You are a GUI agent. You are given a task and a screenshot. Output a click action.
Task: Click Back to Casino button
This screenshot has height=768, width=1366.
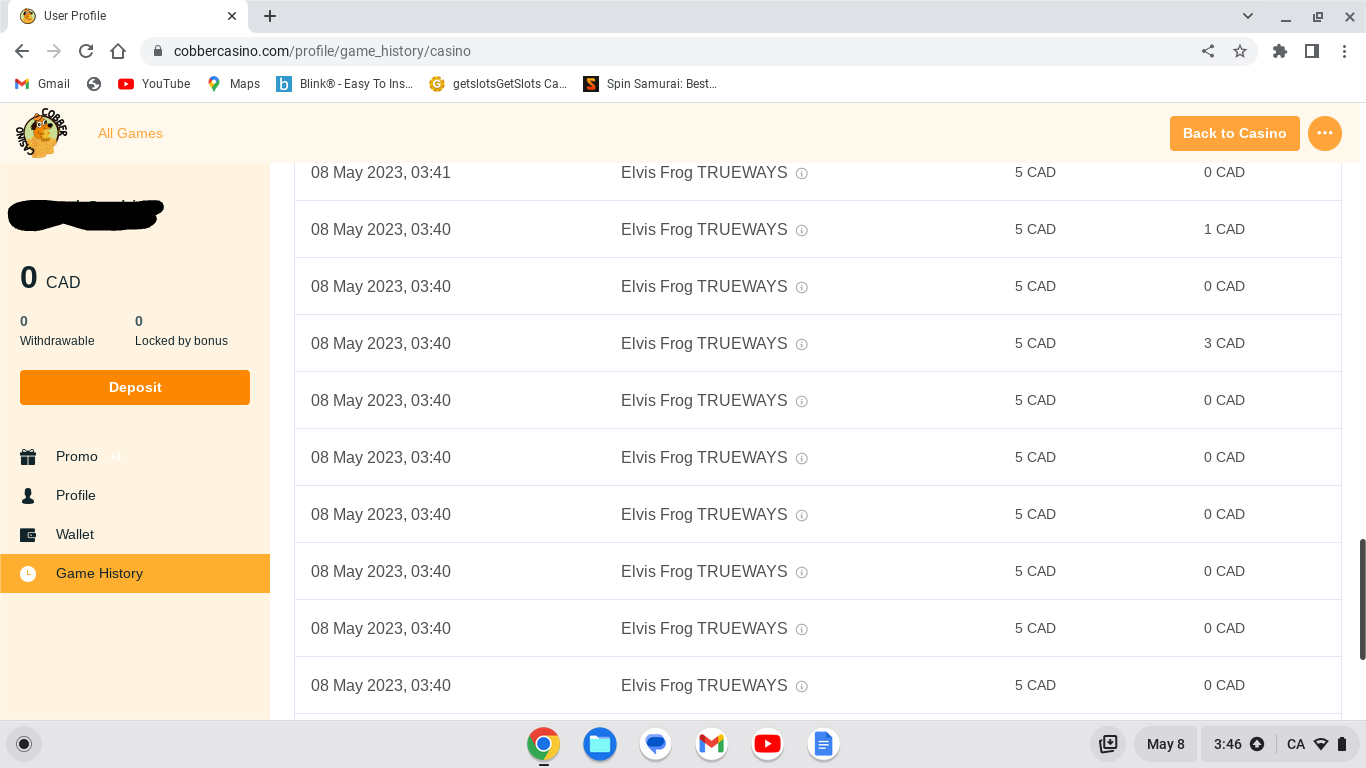pos(1234,133)
